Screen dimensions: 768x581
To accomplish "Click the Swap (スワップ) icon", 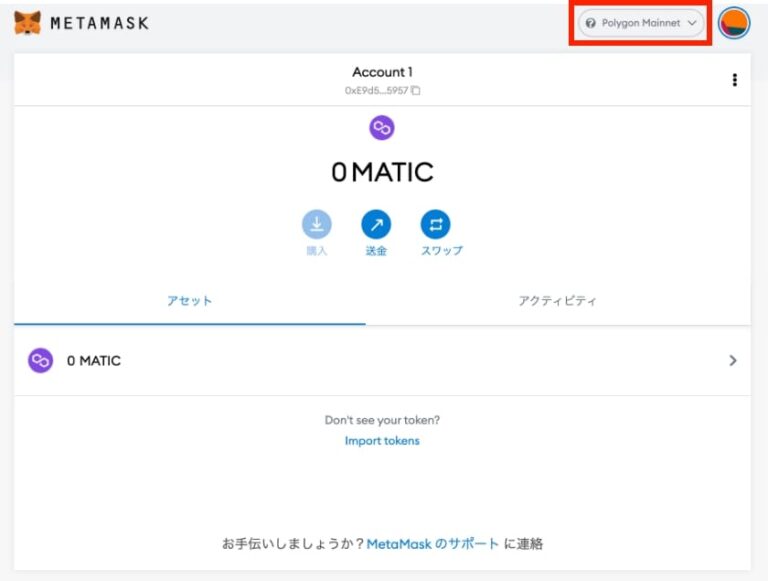I will tap(435, 224).
